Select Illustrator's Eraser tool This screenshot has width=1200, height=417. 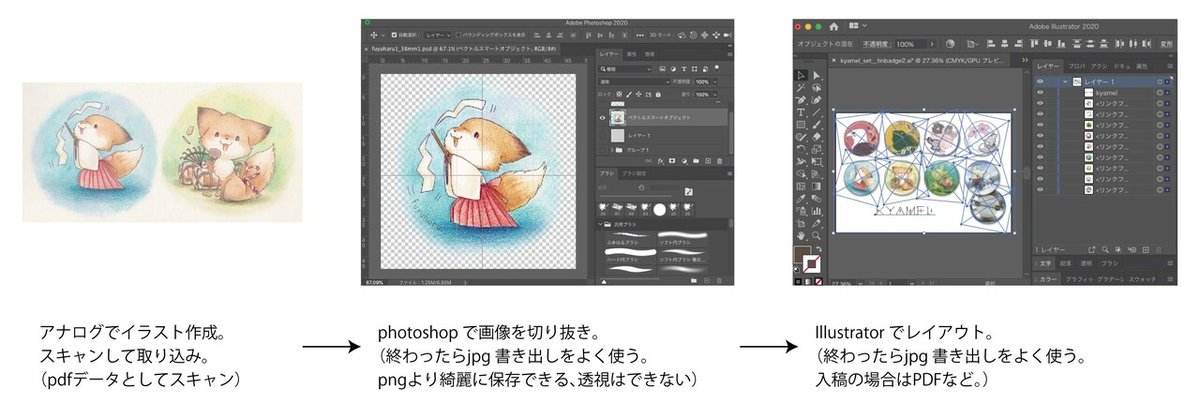pyautogui.click(x=816, y=136)
